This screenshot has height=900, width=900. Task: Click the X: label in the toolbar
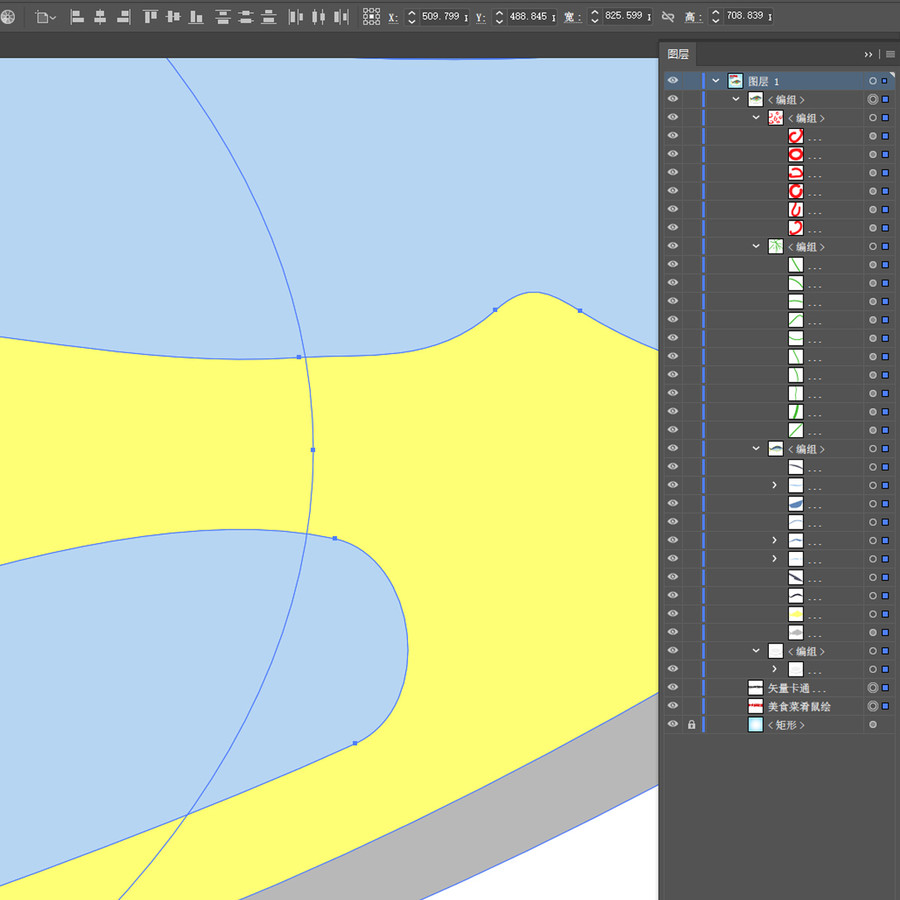[393, 18]
